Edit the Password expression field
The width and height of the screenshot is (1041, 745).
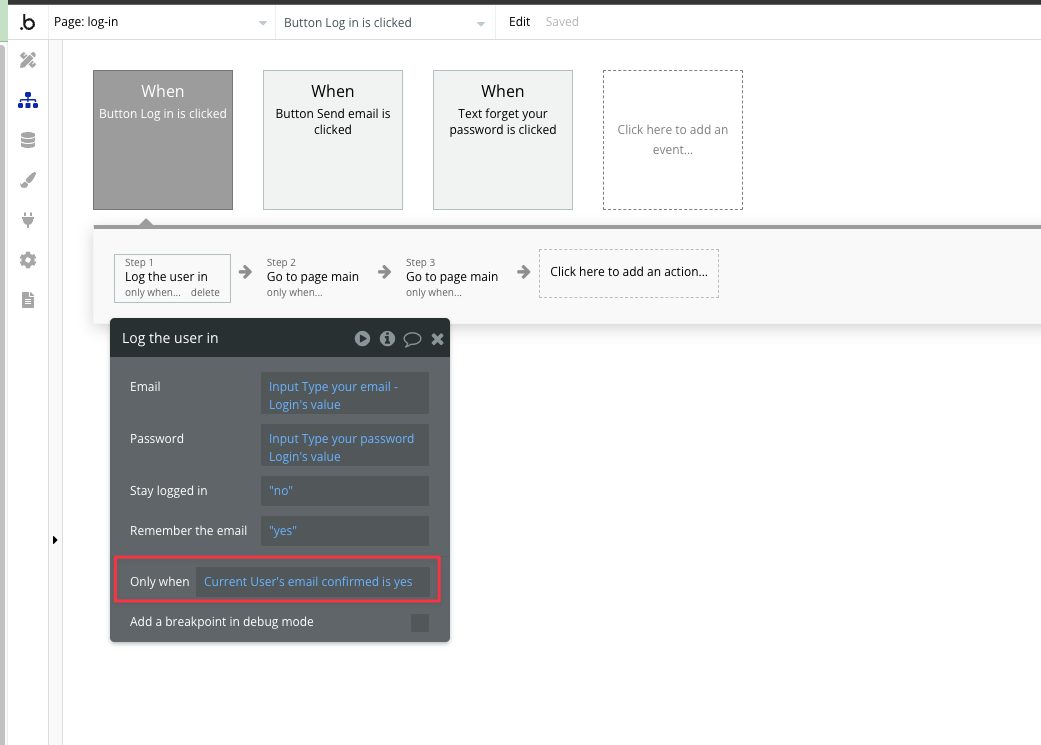click(x=345, y=445)
